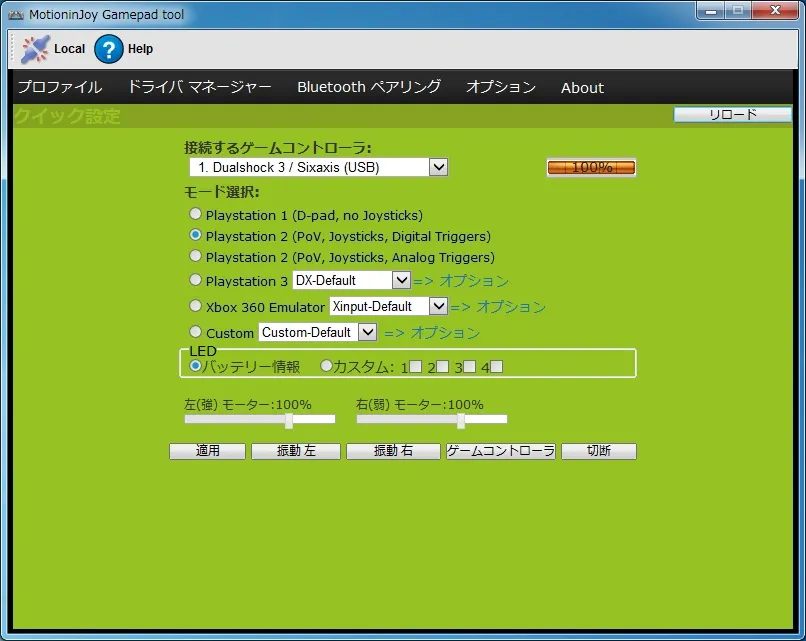Click the 振動 左 button

click(x=296, y=451)
